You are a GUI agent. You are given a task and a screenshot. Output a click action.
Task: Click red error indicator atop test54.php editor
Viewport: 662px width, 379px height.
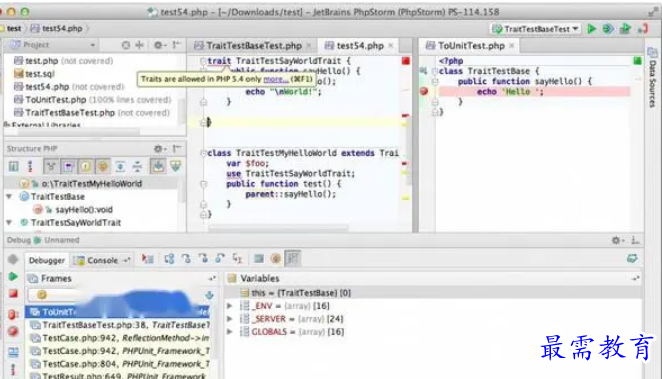(x=406, y=61)
